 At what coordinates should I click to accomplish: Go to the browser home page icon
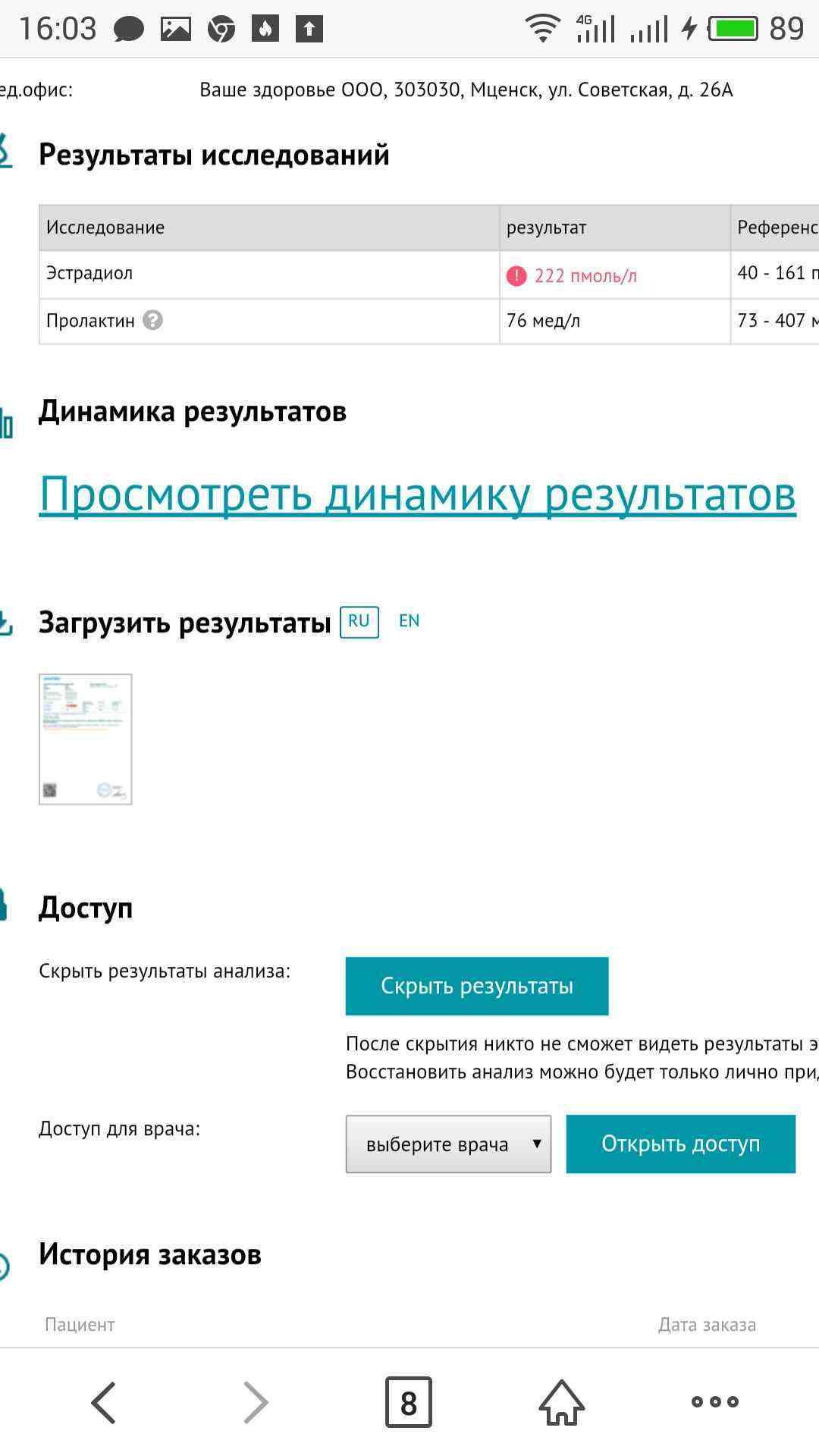[x=561, y=1402]
